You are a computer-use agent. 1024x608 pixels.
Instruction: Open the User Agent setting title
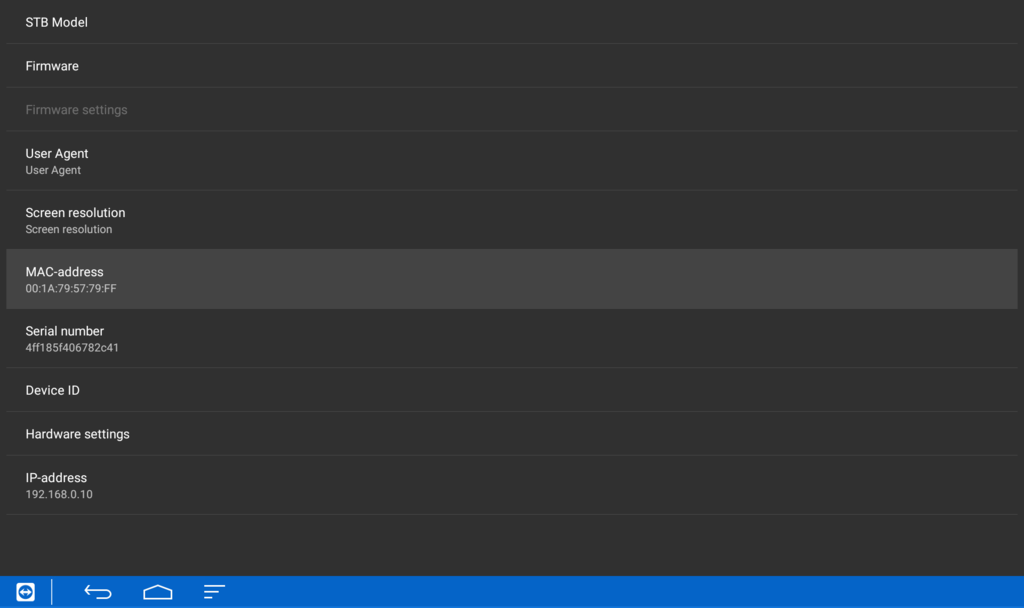[x=57, y=153]
